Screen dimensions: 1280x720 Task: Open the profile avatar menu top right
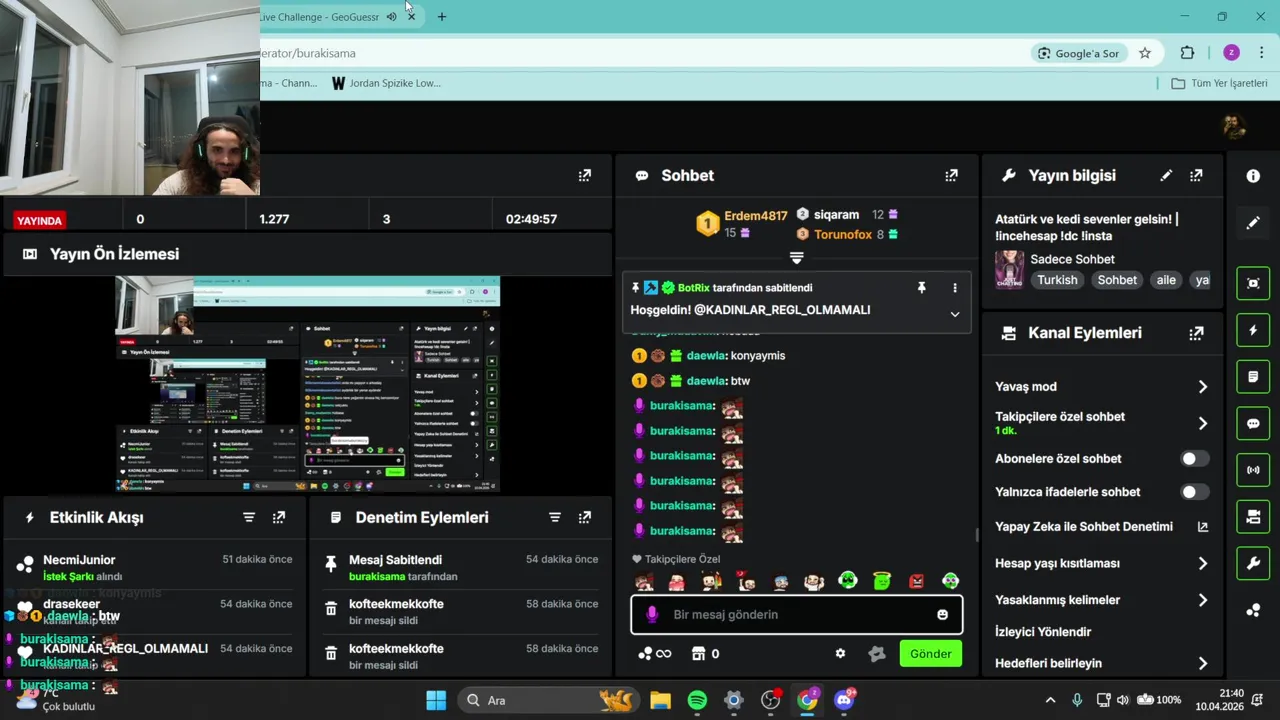1234,127
